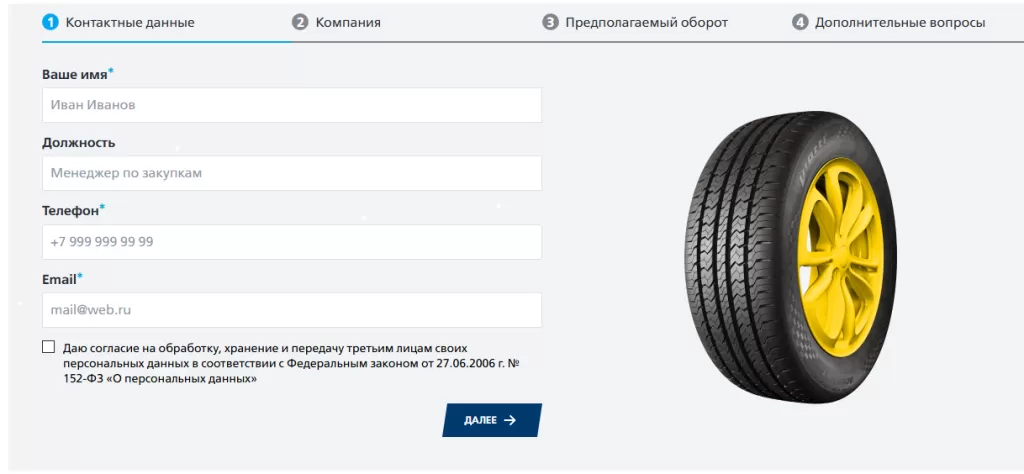Focus the Ваше имя input field
This screenshot has height=474, width=1024.
(291, 105)
